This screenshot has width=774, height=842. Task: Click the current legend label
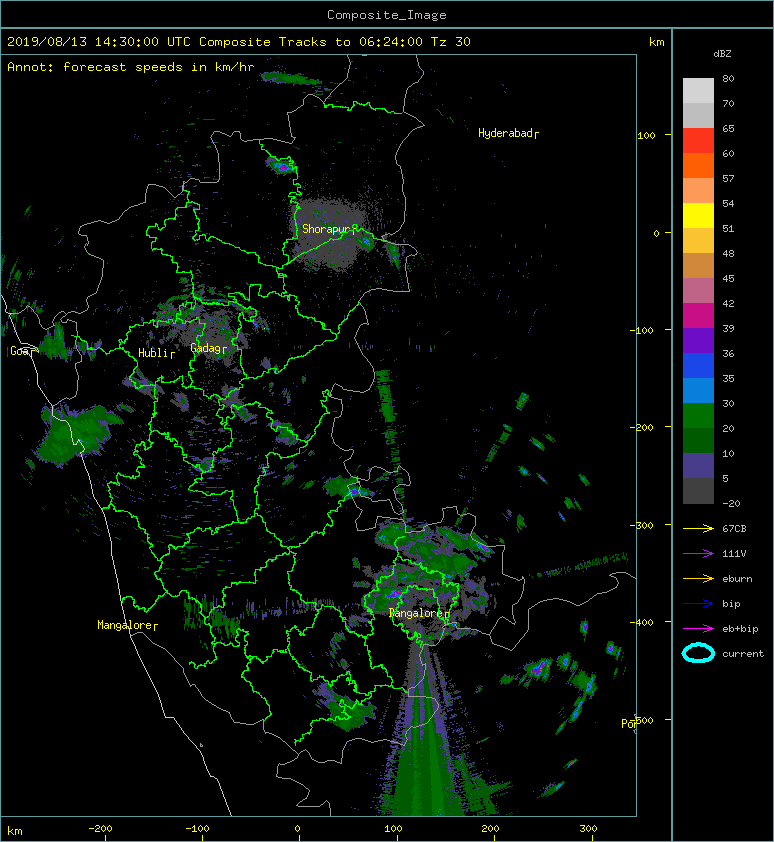tap(743, 654)
